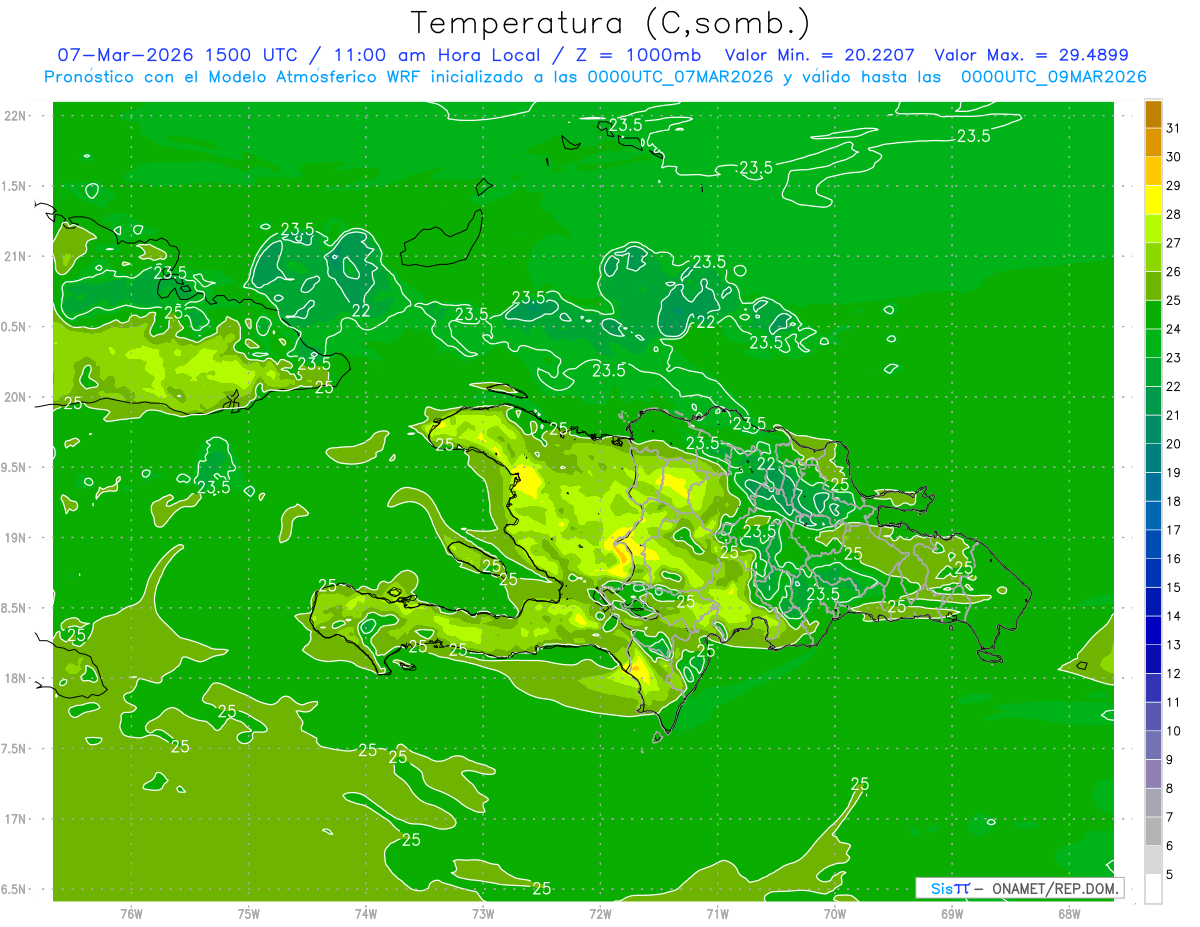
Task: Click the color scale label "18"
Action: tap(1174, 502)
